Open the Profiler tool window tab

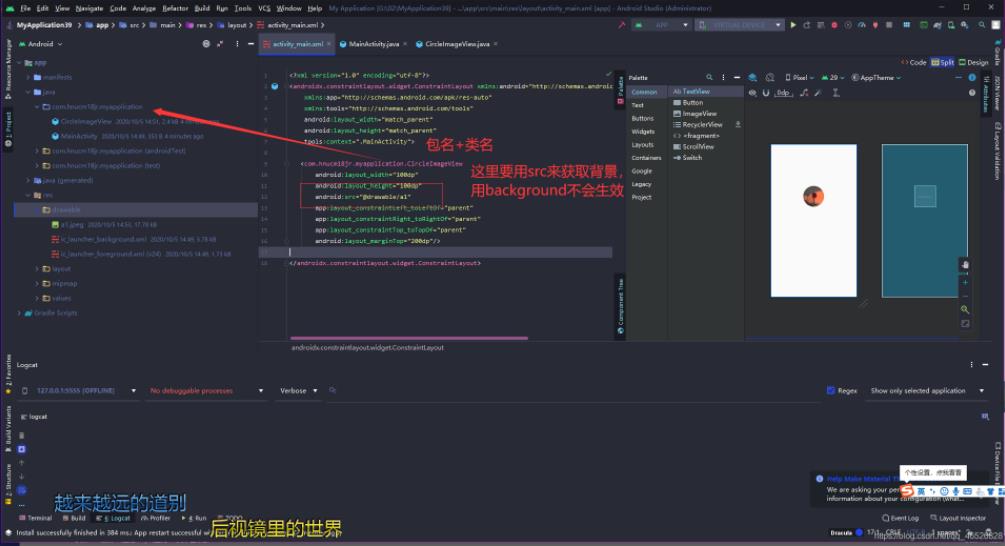[x=156, y=518]
